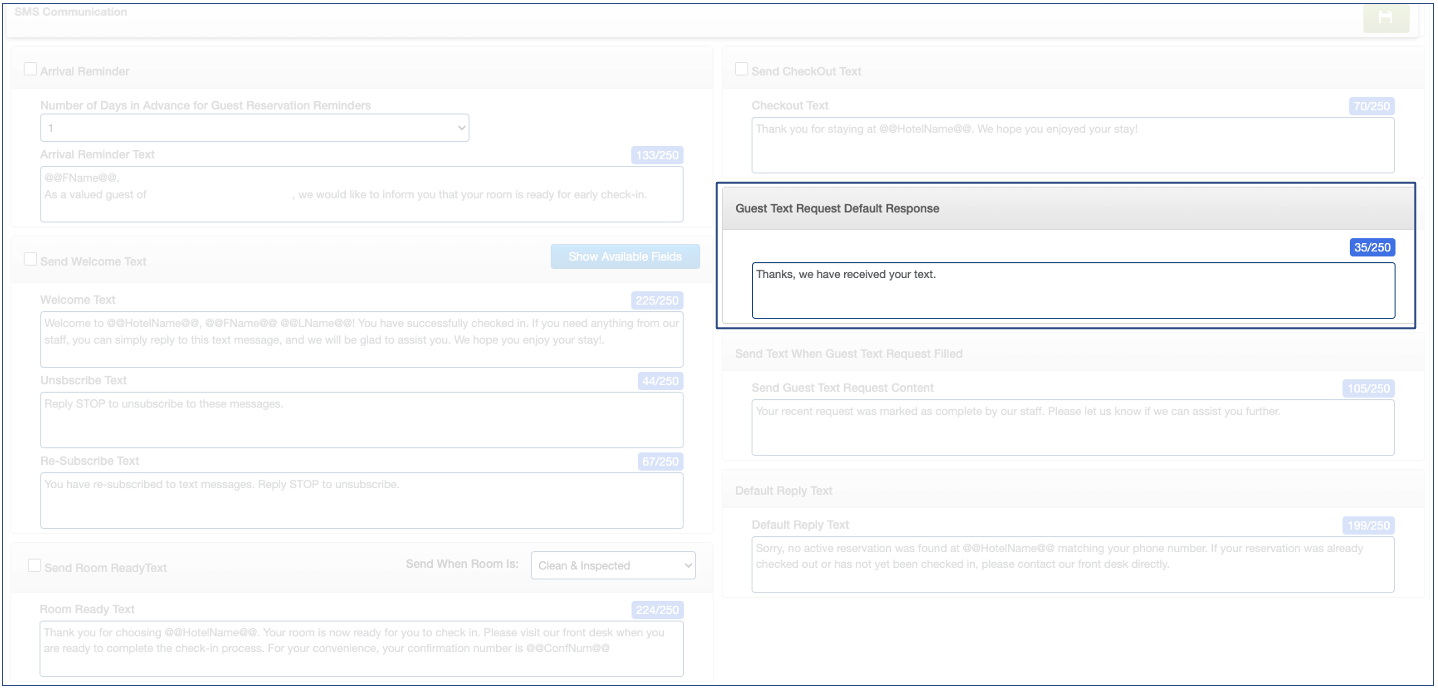
Task: Click the Send Guest Text Request Content field
Action: coord(1072,427)
